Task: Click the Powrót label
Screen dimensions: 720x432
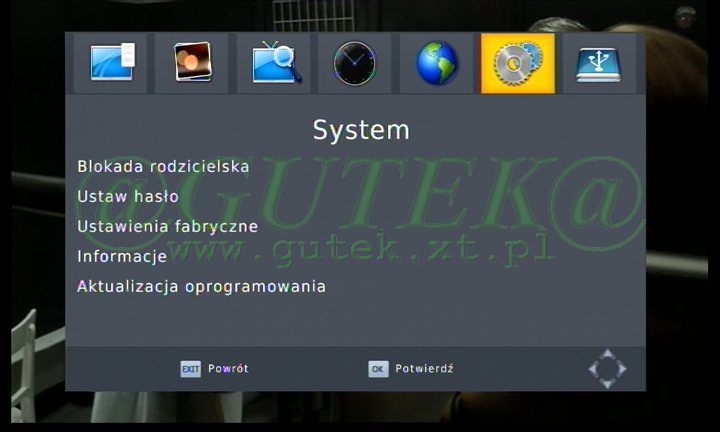Action: (x=228, y=368)
